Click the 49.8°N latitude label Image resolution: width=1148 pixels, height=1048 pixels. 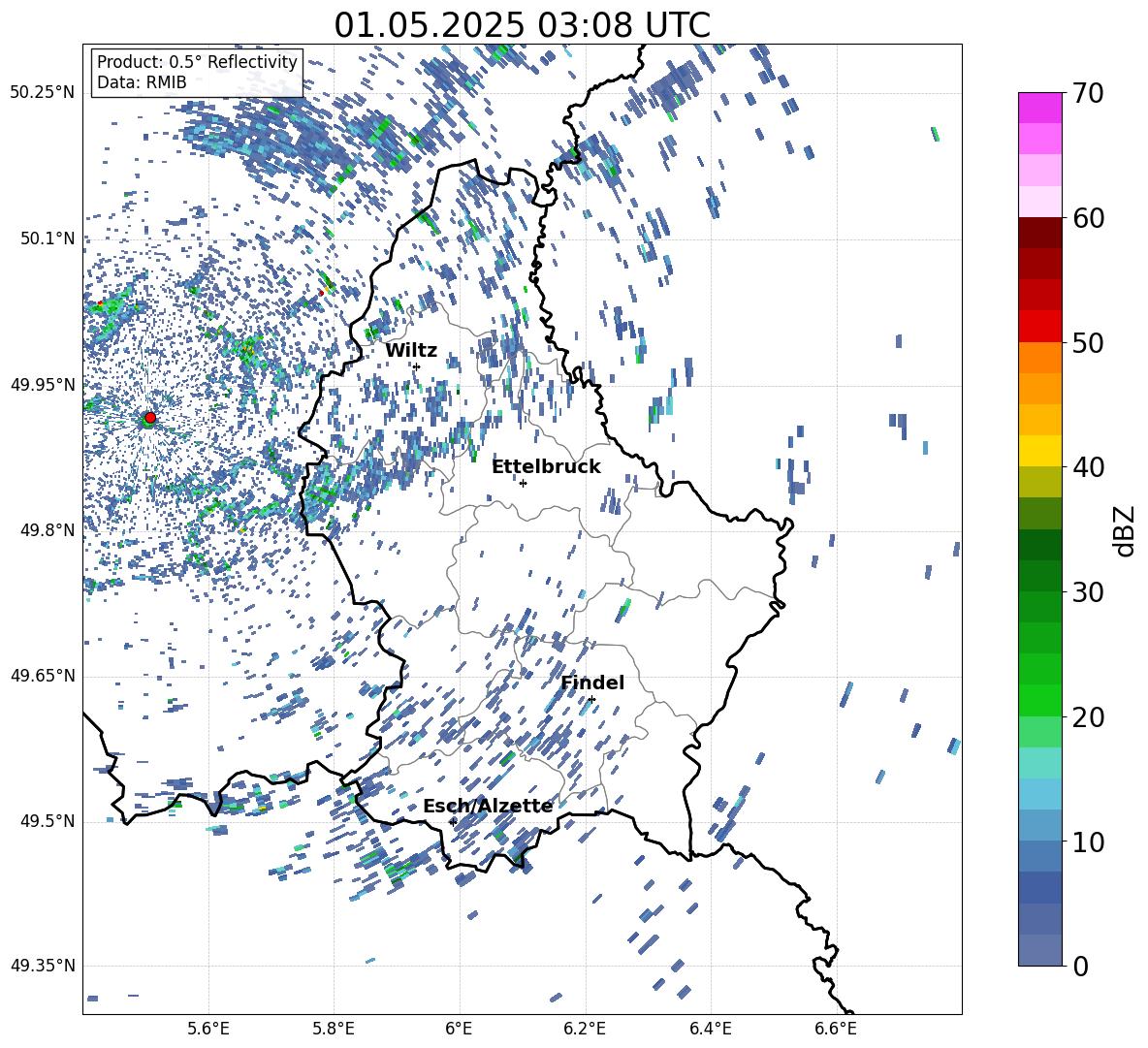coord(47,530)
